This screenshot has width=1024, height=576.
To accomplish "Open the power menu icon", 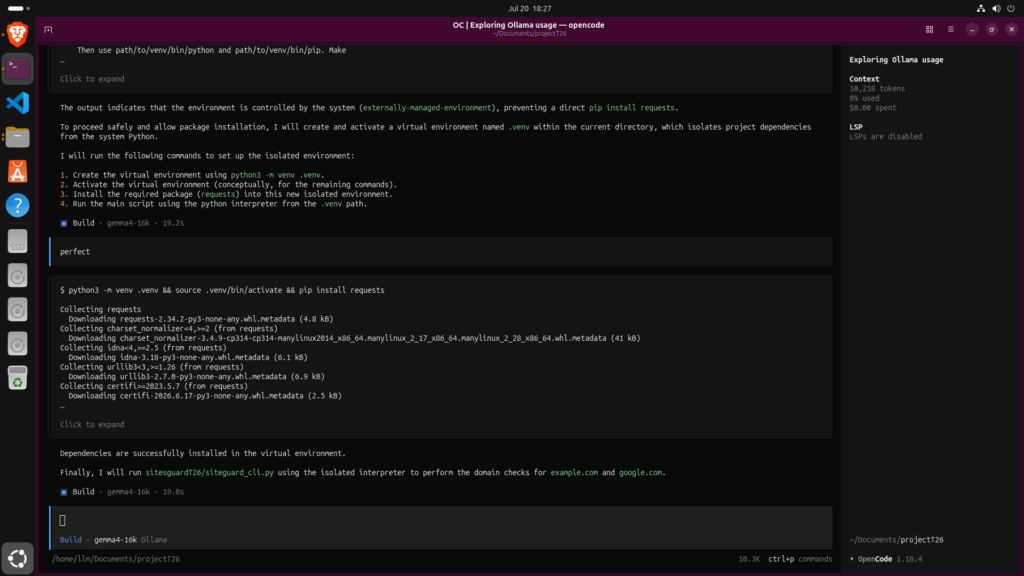I will 1011,8.
